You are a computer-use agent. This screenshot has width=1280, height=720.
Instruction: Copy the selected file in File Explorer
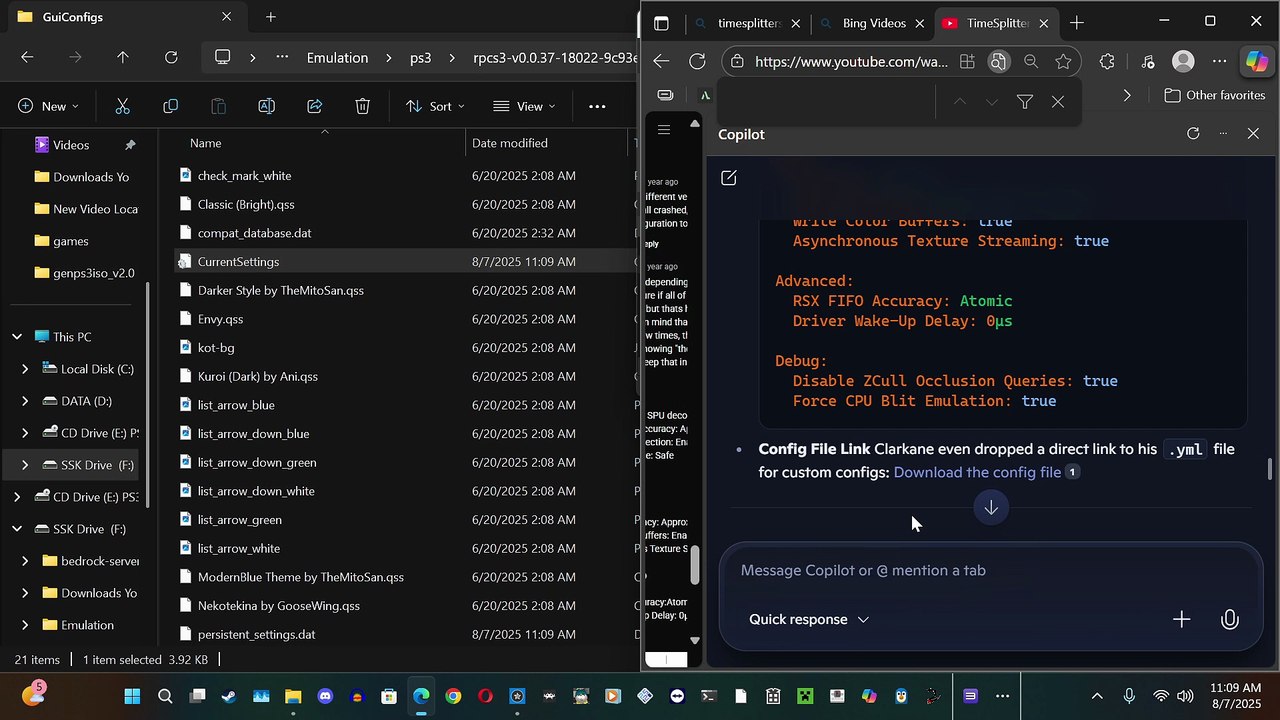(x=171, y=106)
